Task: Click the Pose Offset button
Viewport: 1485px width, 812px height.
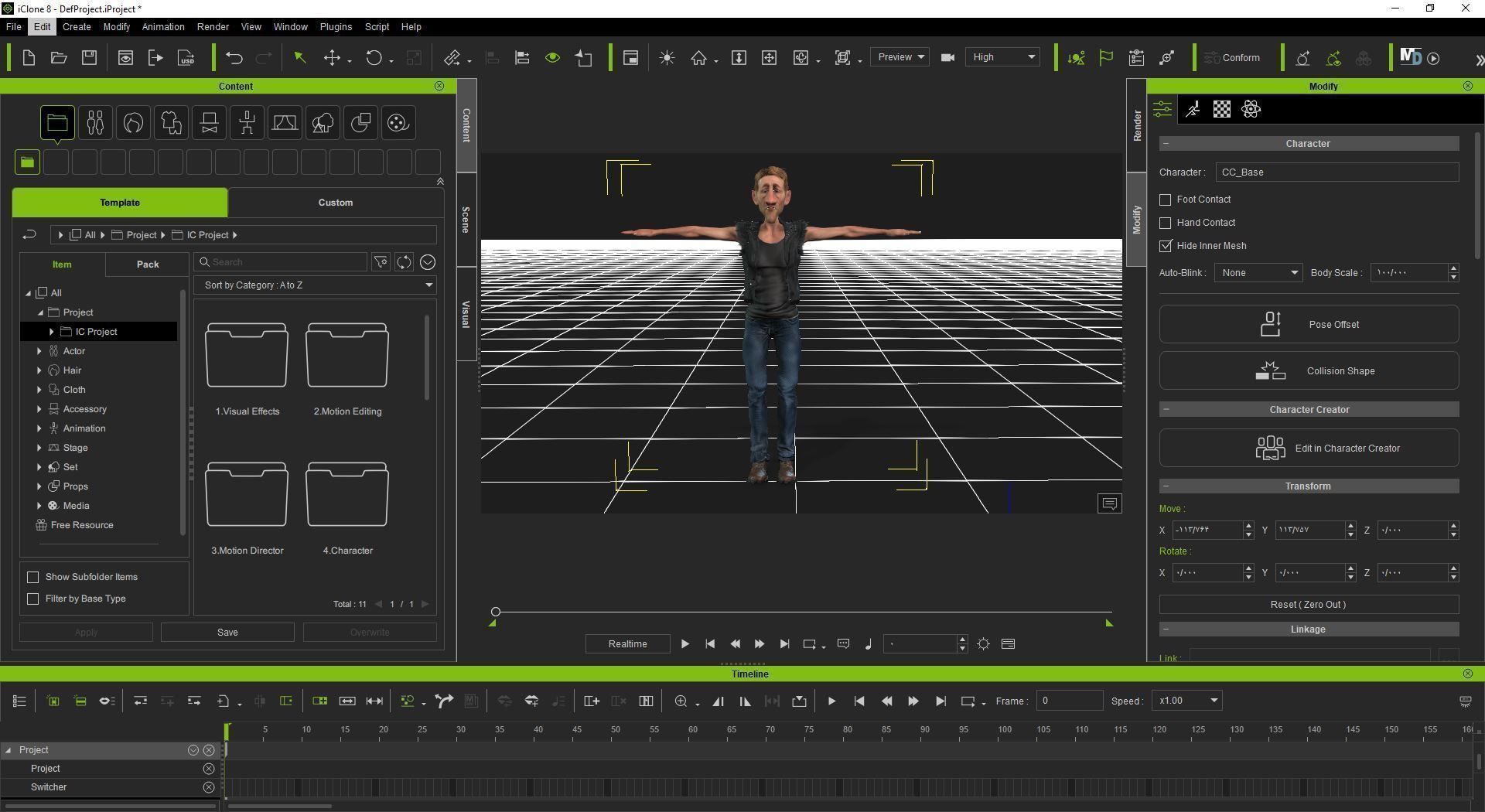Action: point(1309,325)
